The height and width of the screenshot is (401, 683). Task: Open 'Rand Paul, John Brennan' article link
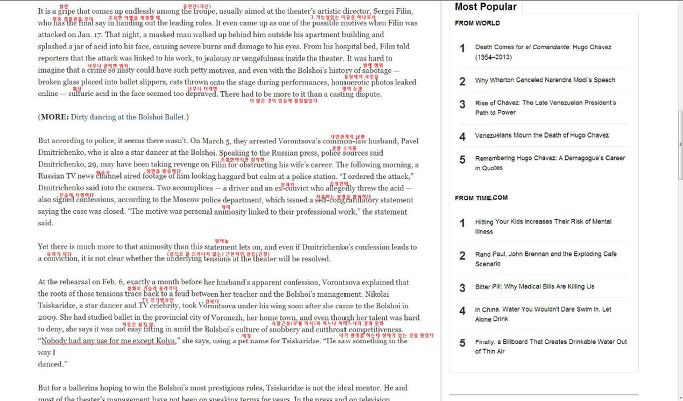[x=545, y=259]
